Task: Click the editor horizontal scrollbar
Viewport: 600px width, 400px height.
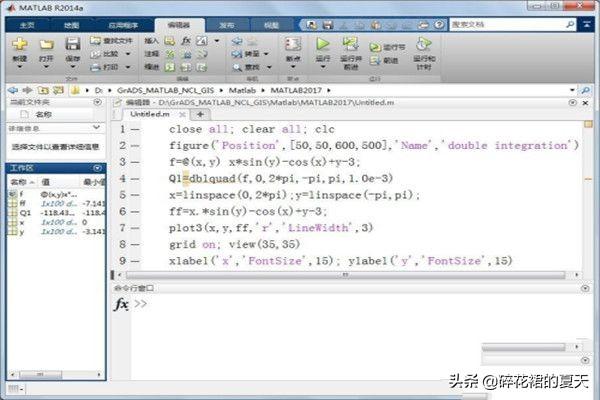Action: pos(345,275)
